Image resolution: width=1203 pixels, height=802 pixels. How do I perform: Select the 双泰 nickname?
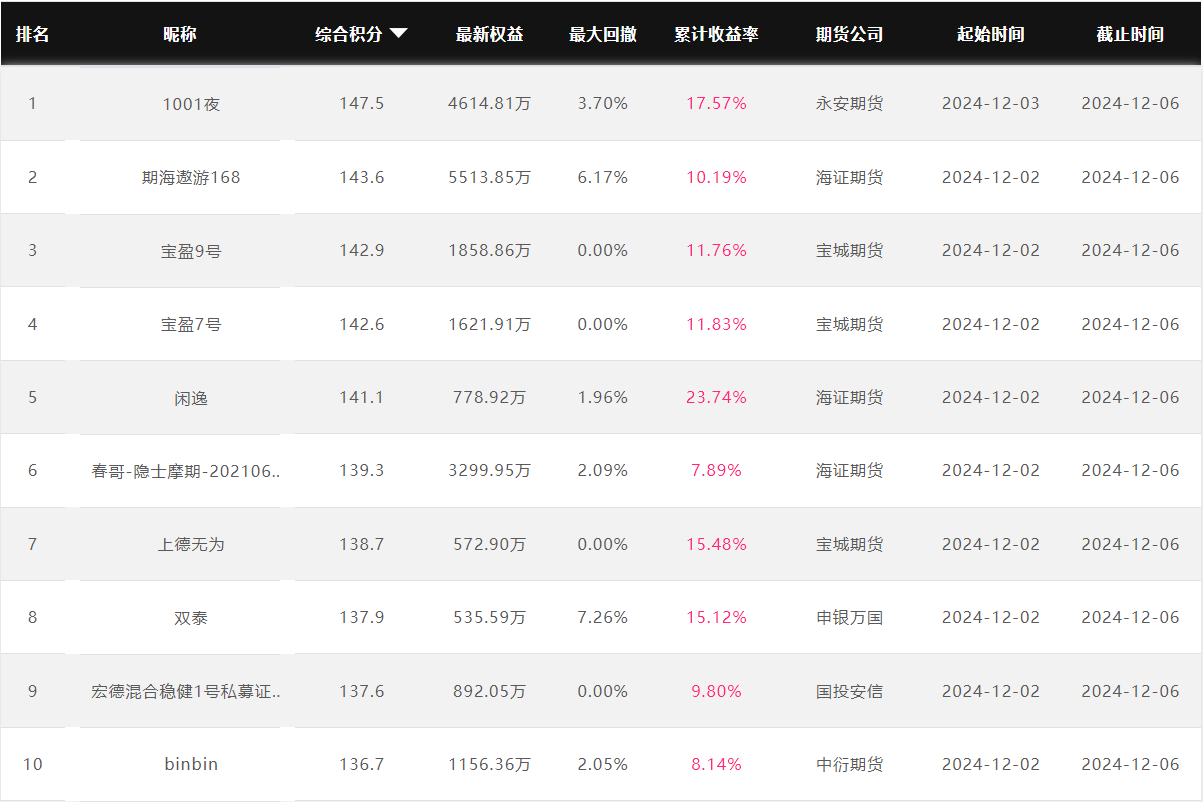tap(191, 618)
